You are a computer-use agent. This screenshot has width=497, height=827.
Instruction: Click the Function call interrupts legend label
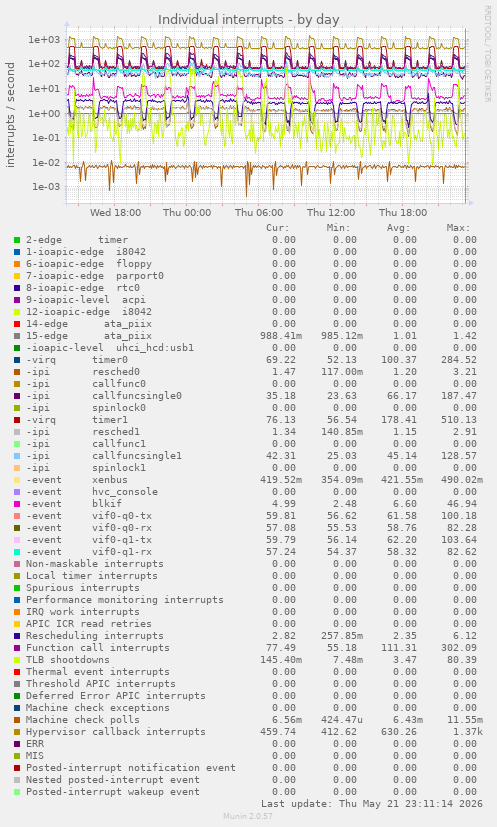click(98, 648)
